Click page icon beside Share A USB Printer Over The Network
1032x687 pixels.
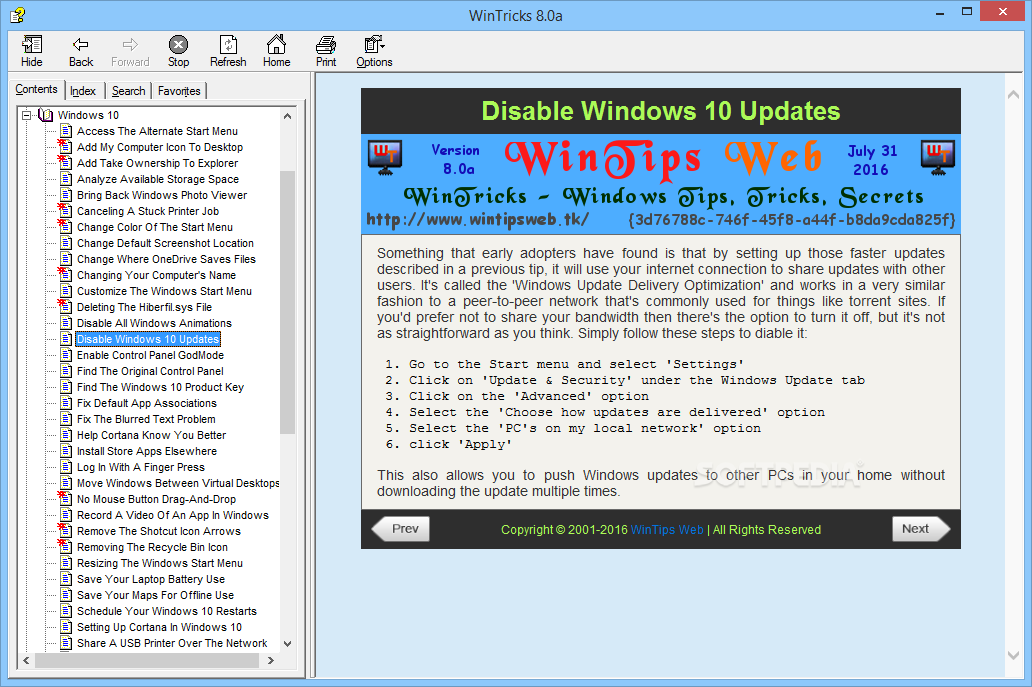[x=66, y=643]
